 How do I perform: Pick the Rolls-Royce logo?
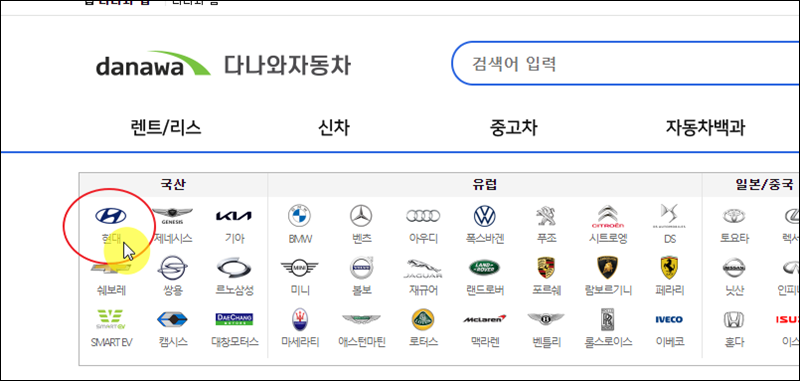tap(608, 320)
